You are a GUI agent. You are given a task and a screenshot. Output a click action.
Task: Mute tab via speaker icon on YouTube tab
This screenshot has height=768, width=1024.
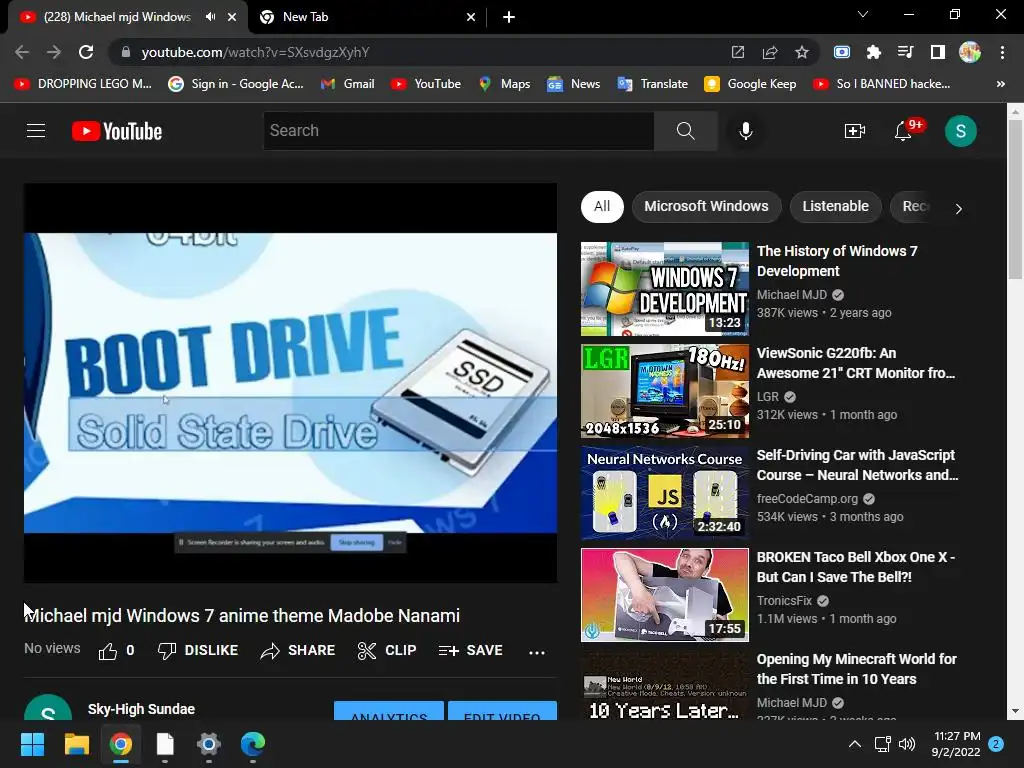tap(210, 17)
